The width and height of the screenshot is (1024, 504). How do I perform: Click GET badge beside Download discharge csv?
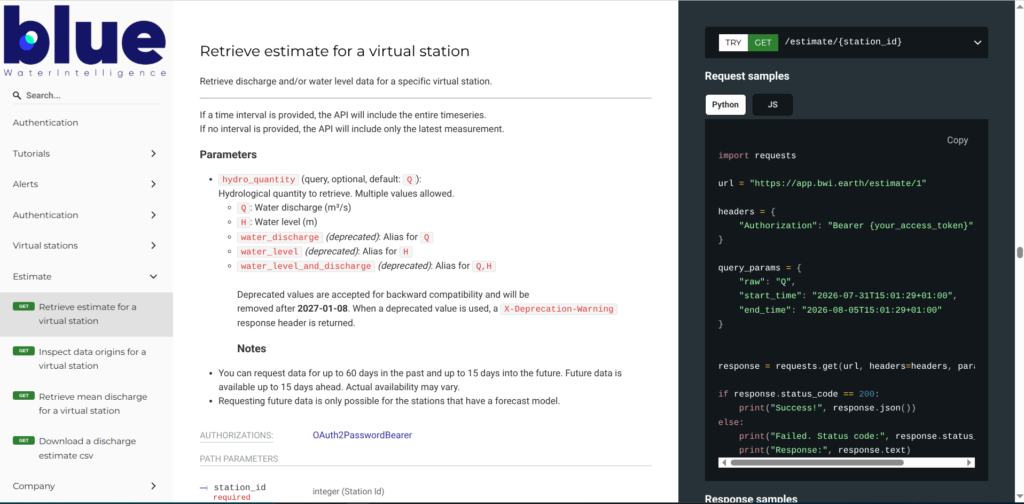coord(23,441)
